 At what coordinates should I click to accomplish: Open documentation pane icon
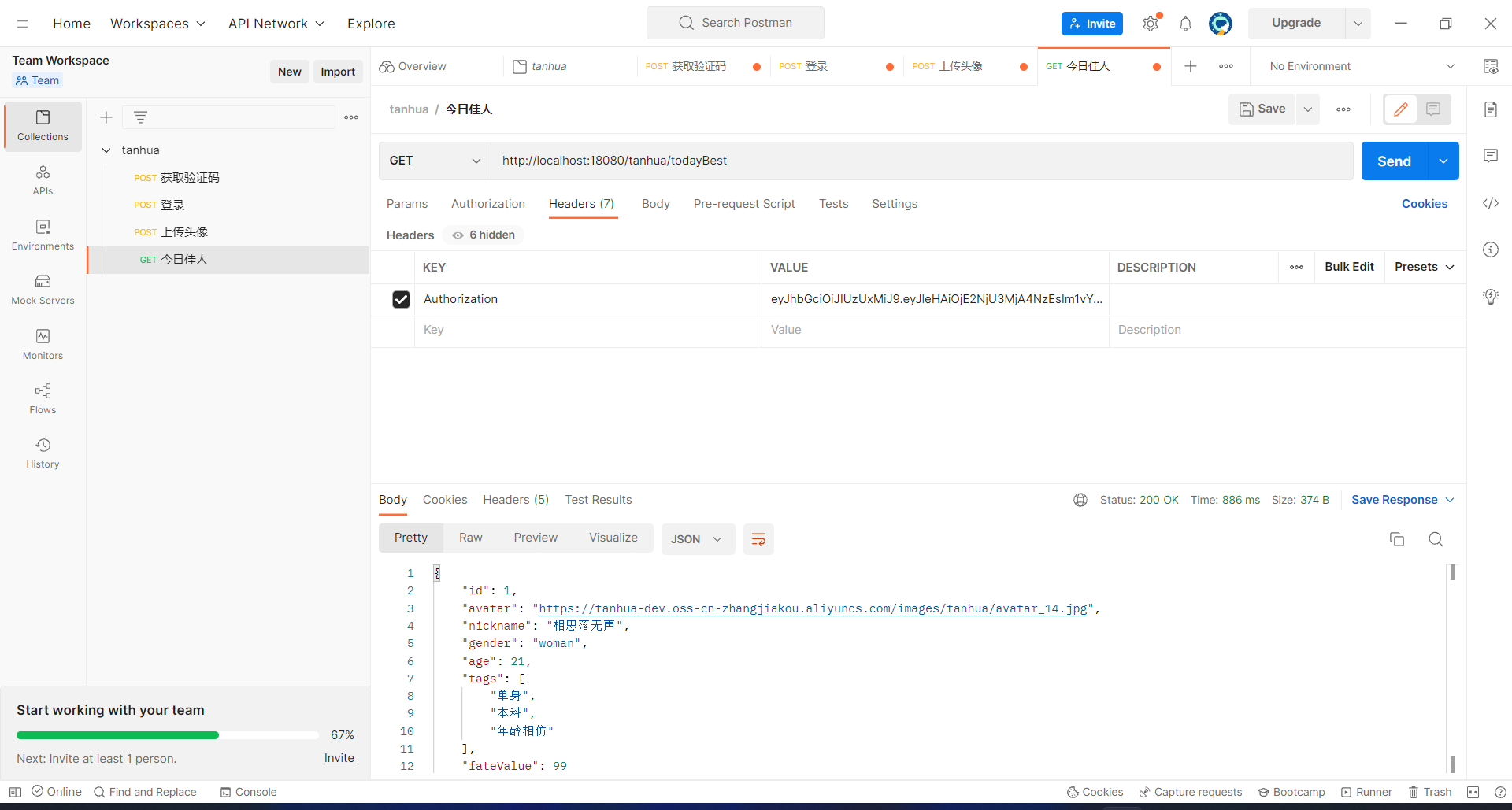[x=1491, y=109]
